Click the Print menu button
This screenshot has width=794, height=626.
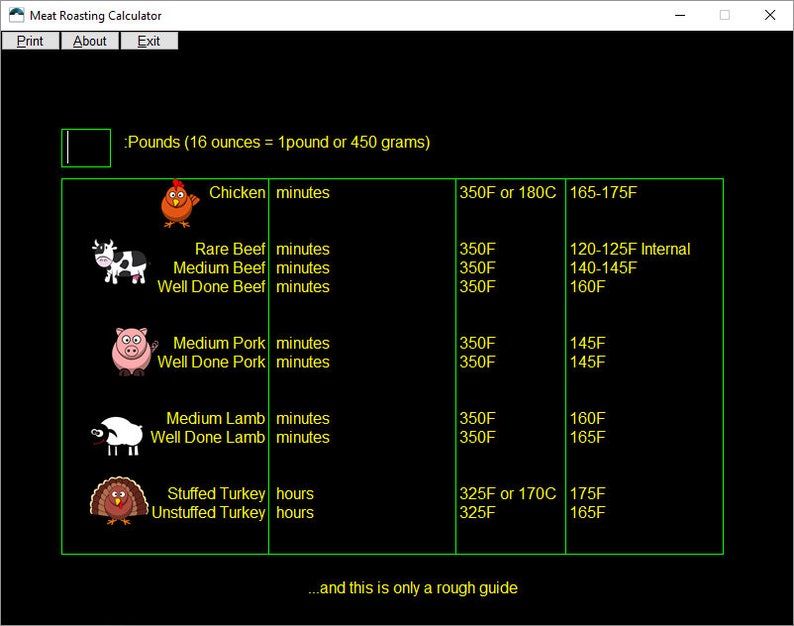click(30, 41)
